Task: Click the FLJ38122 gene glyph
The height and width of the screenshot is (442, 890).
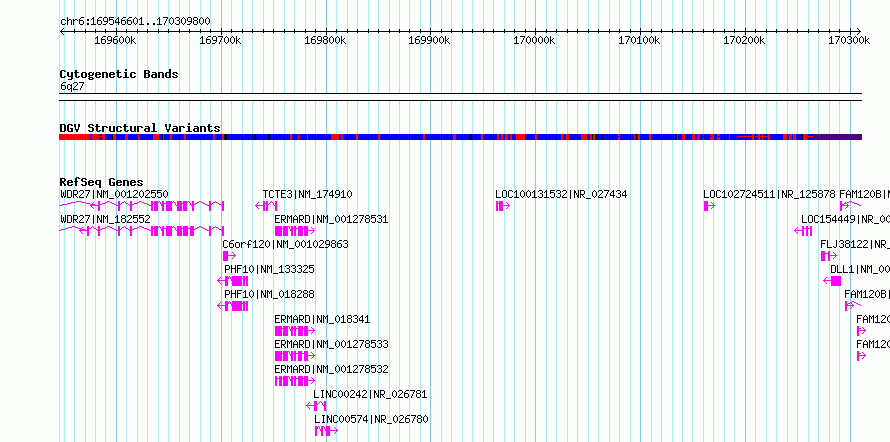Action: click(x=829, y=256)
